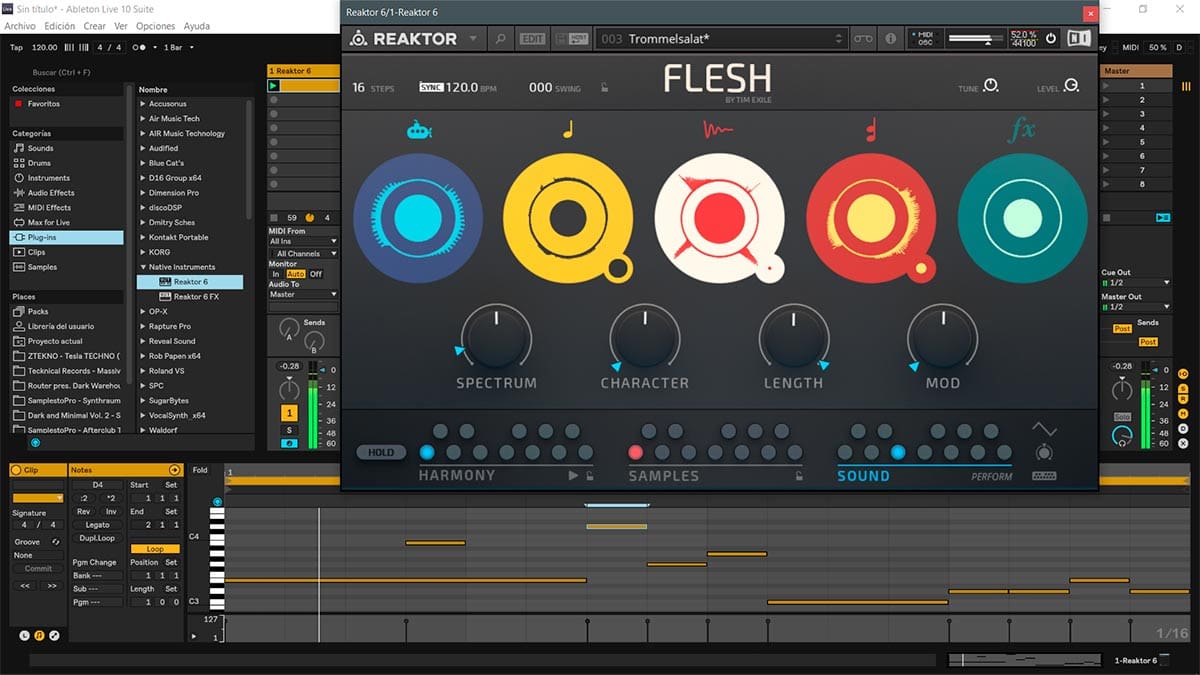The width and height of the screenshot is (1200, 675).
Task: Toggle the HOLD button in Flesh
Action: coord(381,452)
